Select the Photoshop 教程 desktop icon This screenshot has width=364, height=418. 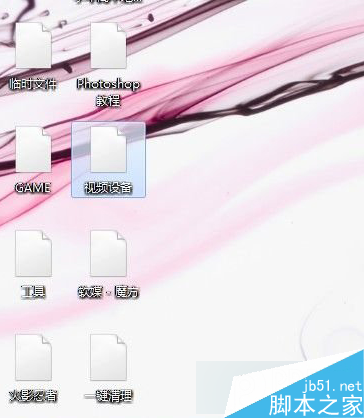[108, 45]
